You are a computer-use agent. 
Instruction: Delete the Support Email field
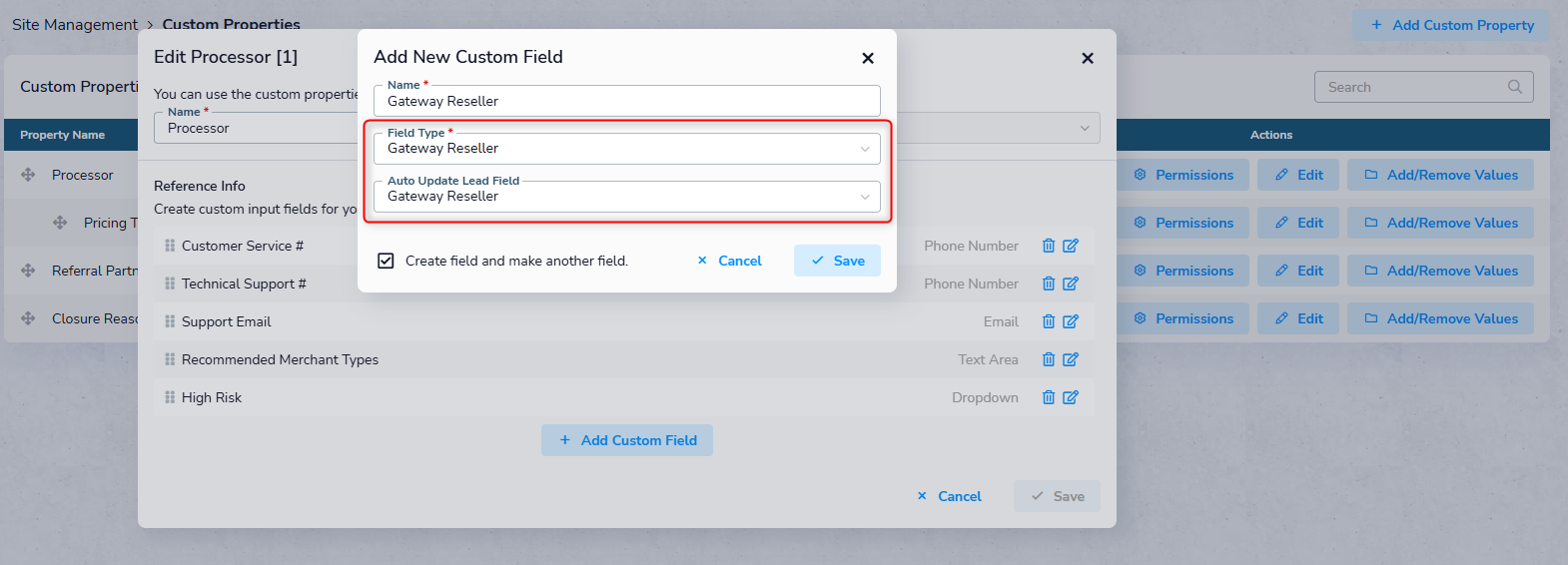point(1049,321)
